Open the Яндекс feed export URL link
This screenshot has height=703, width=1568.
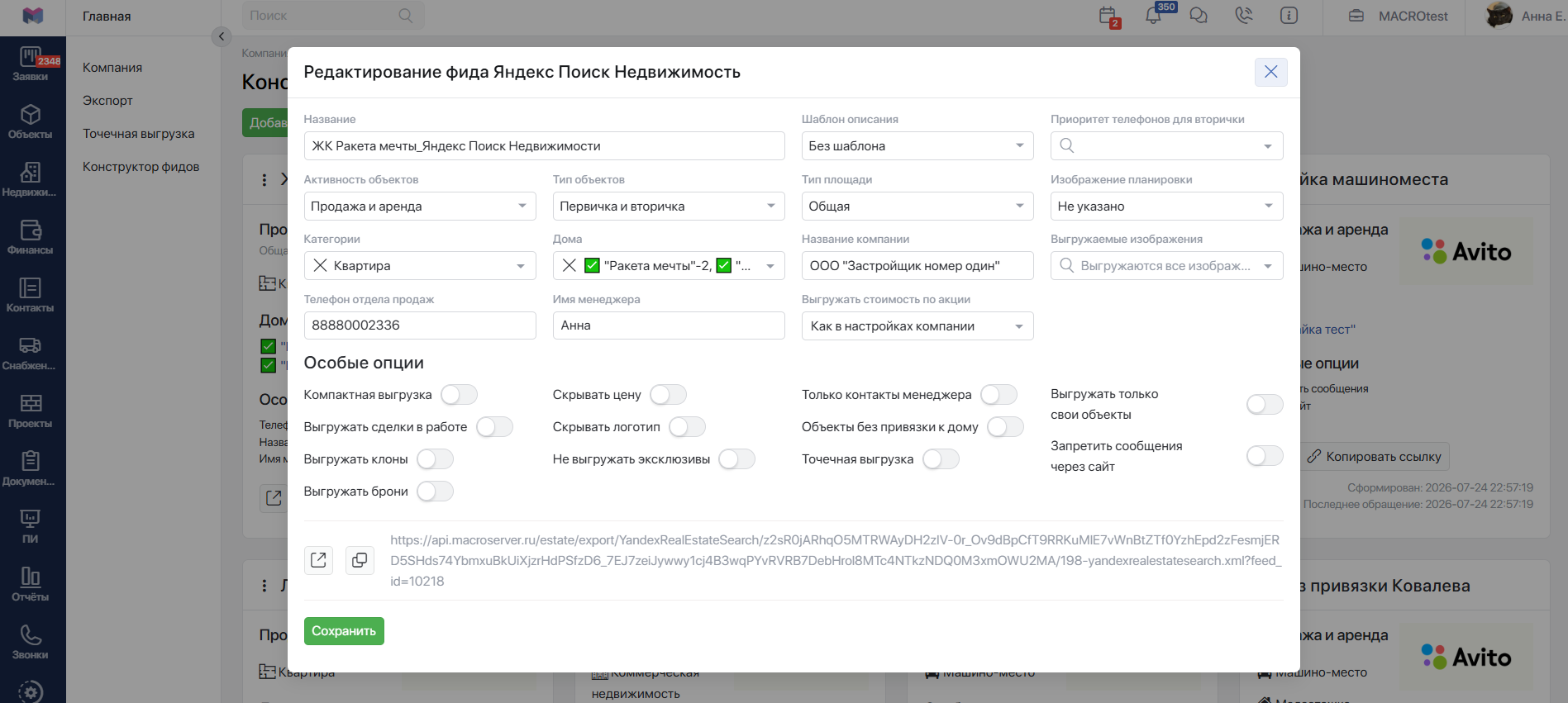pos(836,561)
